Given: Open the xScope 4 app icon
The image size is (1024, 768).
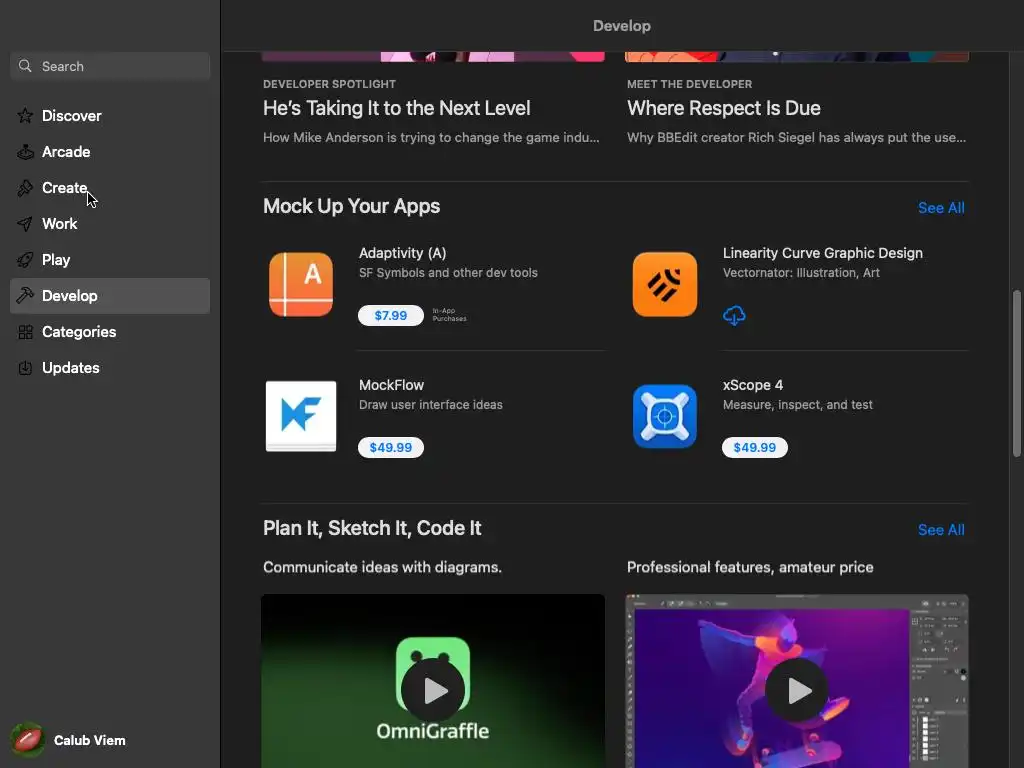Looking at the screenshot, I should pos(664,417).
